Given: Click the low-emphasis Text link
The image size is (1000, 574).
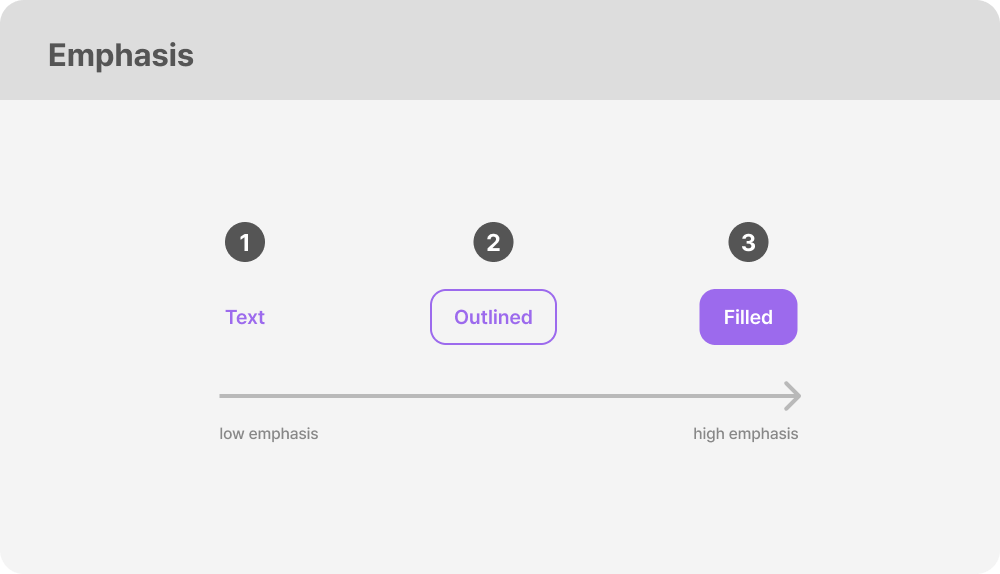Looking at the screenshot, I should coord(245,317).
